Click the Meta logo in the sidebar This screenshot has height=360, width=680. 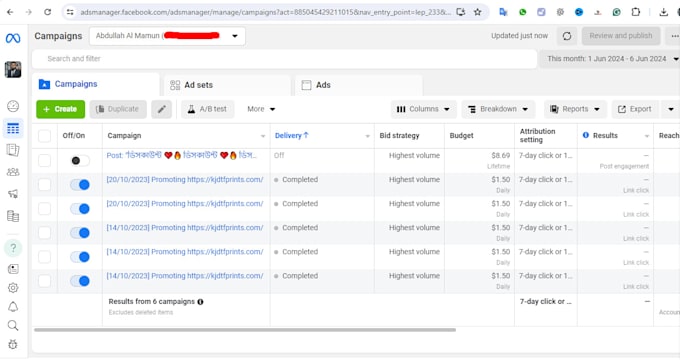(13, 38)
